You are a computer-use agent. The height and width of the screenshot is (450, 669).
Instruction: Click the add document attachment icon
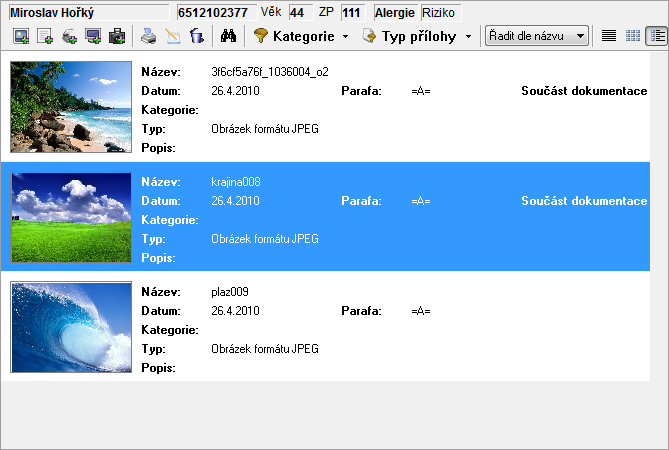pyautogui.click(x=44, y=36)
